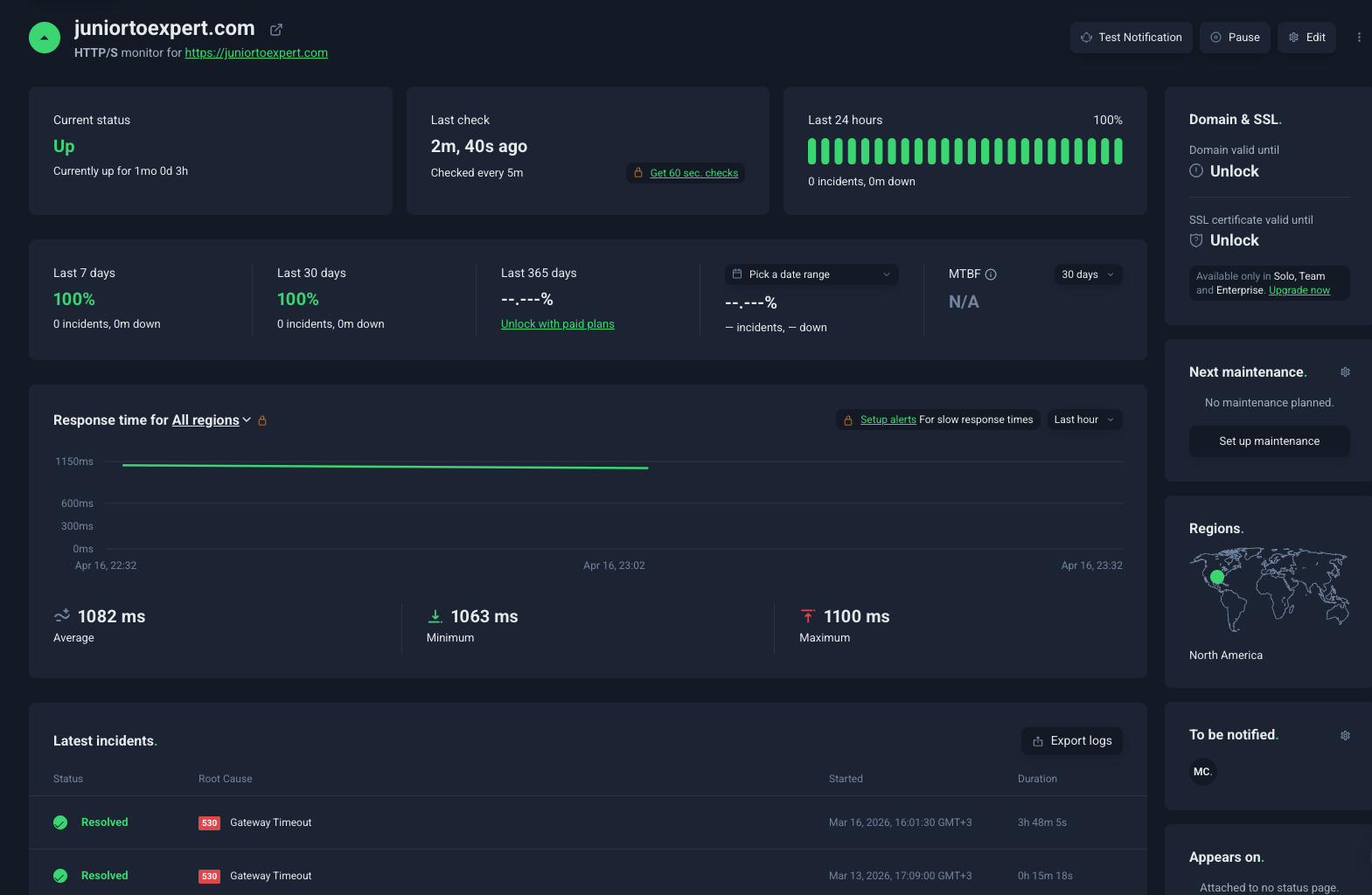The width and height of the screenshot is (1372, 895).
Task: Click Setup alerts link
Action: (888, 420)
